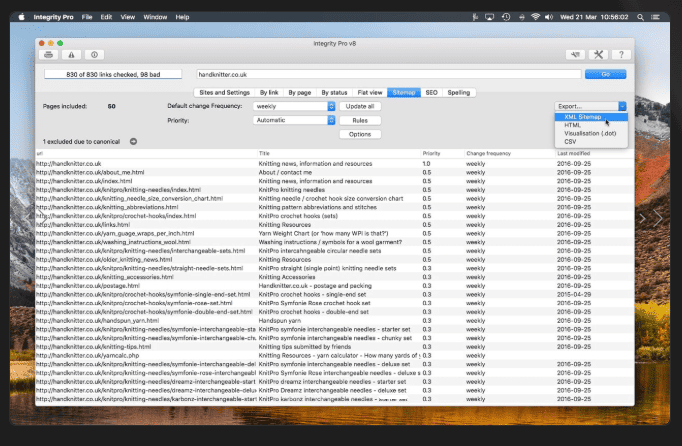Screen dimensions: 682x446
Task: Switch to the Spelling tab
Action: tap(459, 93)
